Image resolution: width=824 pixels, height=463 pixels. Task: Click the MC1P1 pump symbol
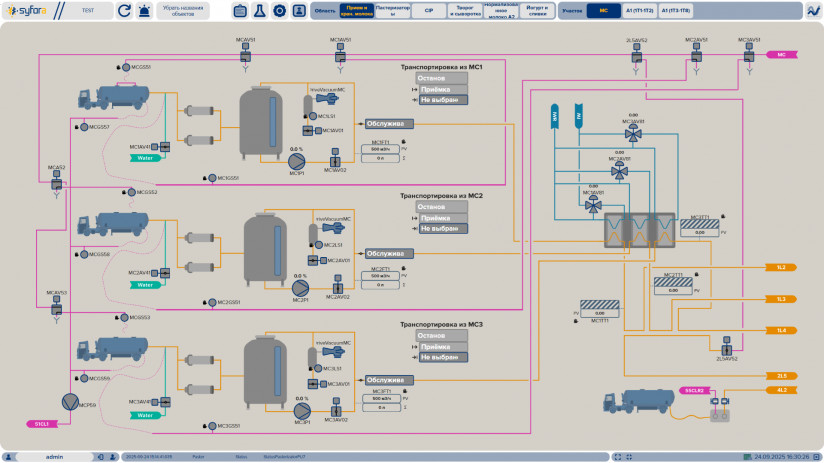coord(295,160)
